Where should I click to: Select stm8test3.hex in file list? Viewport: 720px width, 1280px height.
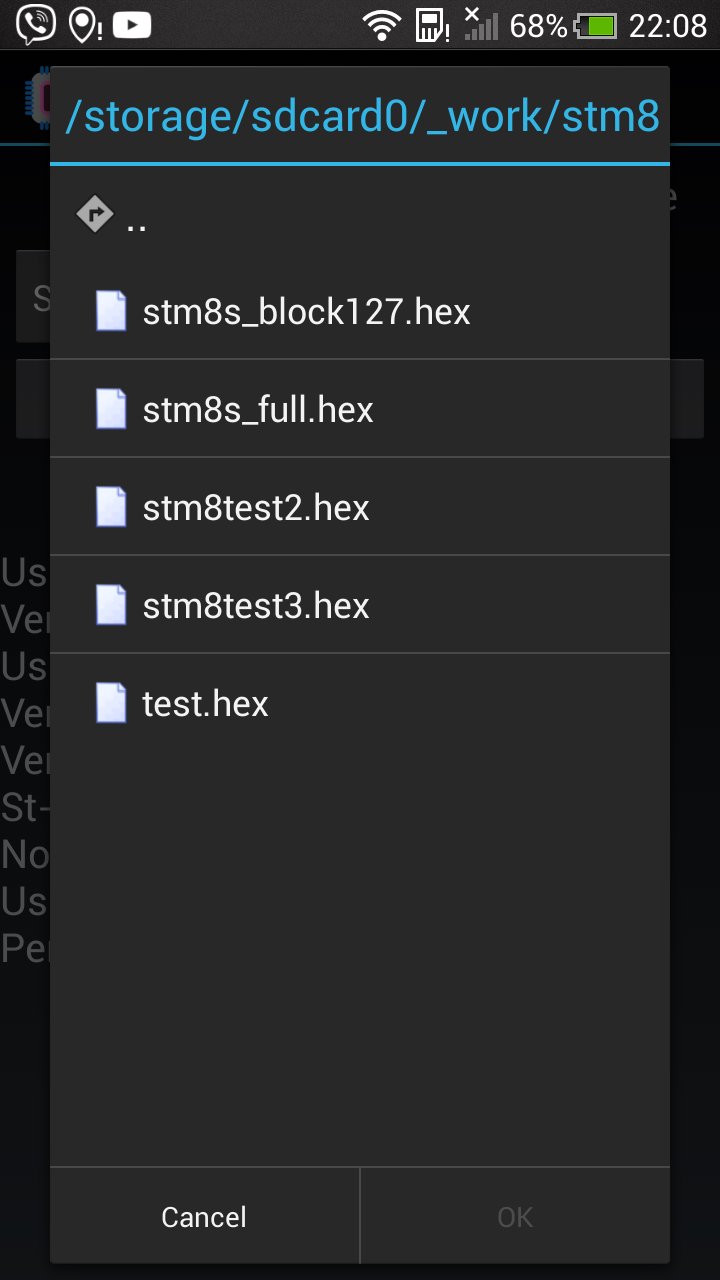[x=256, y=605]
